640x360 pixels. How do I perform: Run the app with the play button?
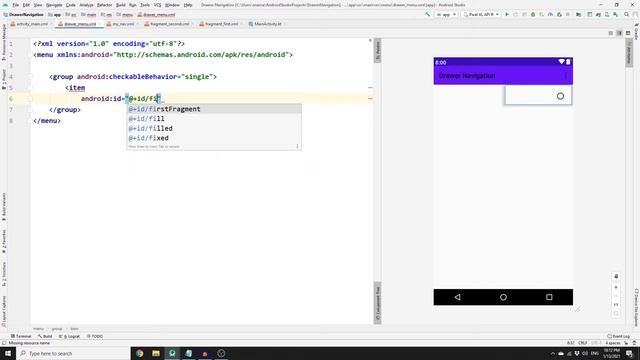[507, 14]
